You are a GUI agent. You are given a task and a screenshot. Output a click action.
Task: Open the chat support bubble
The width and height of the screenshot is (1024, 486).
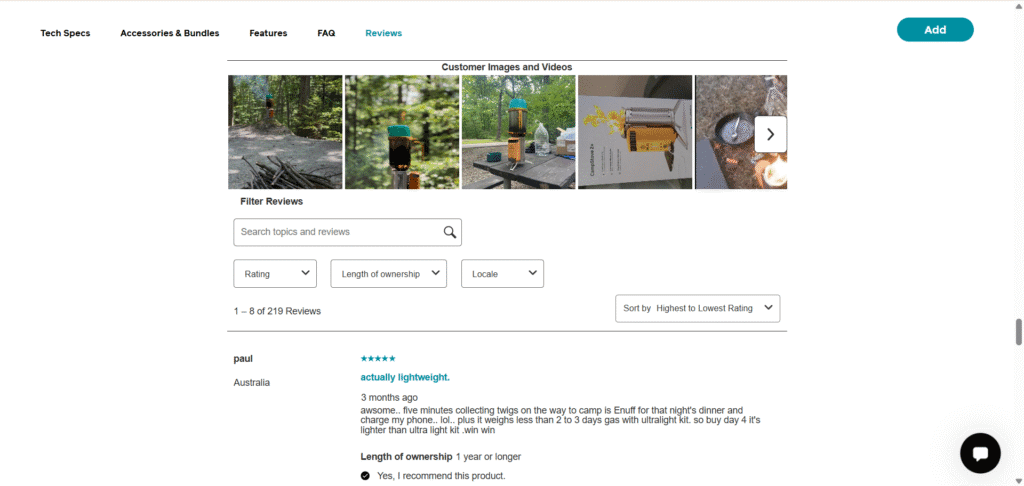[x=980, y=453]
